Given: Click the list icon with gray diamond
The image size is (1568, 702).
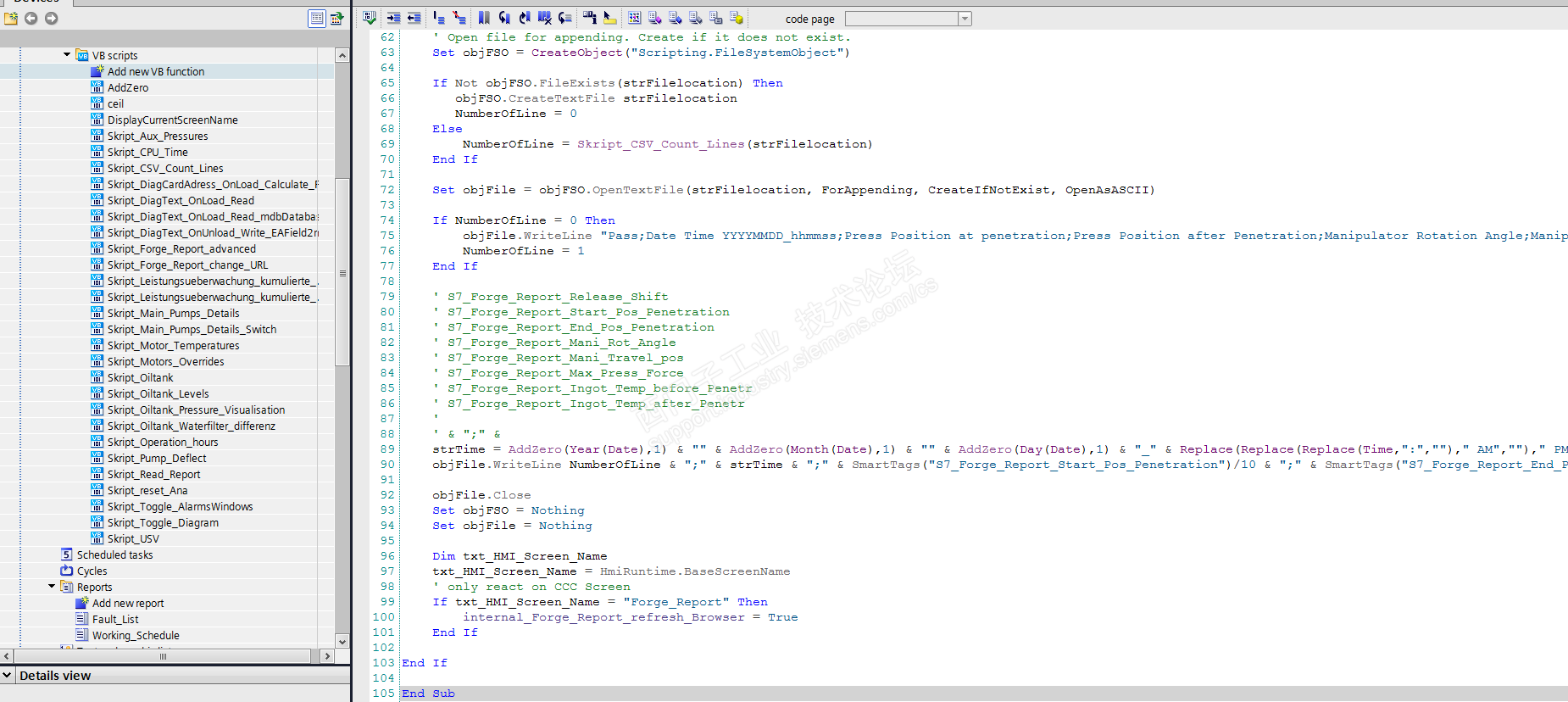Looking at the screenshot, I should [x=696, y=18].
